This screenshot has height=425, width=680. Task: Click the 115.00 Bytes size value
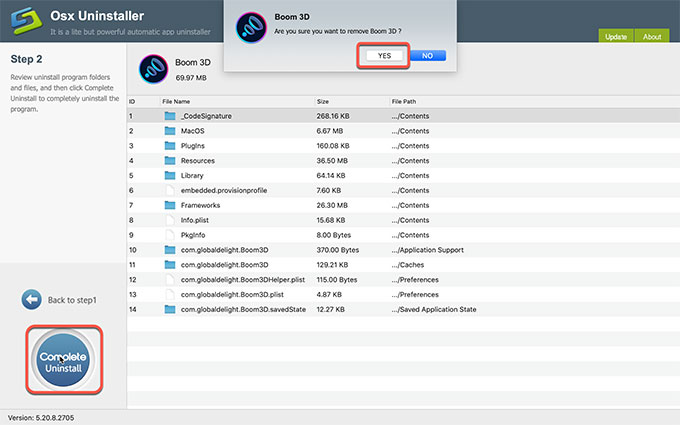[337, 279]
